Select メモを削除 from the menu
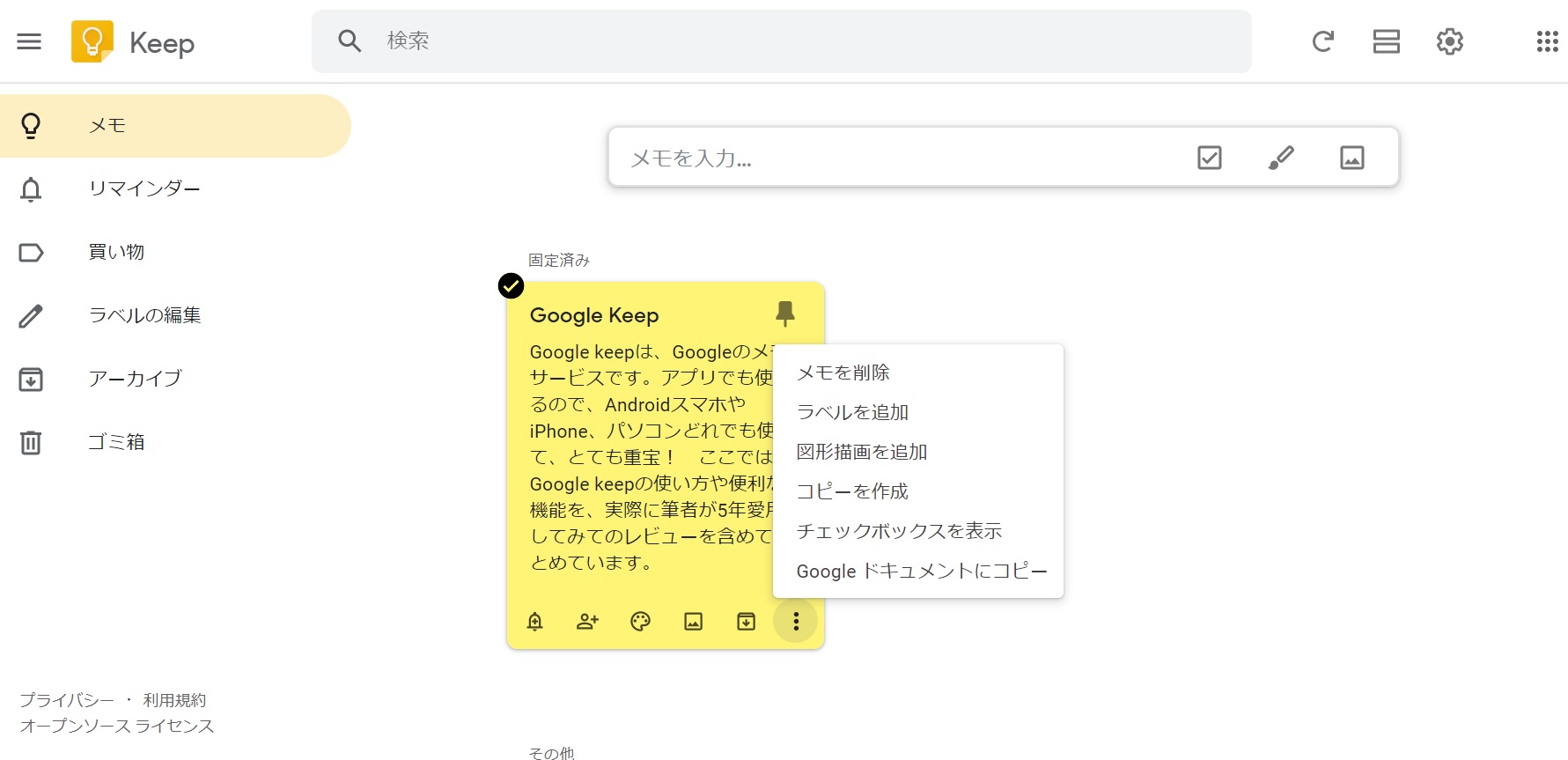The height and width of the screenshot is (760, 1568). click(x=918, y=373)
